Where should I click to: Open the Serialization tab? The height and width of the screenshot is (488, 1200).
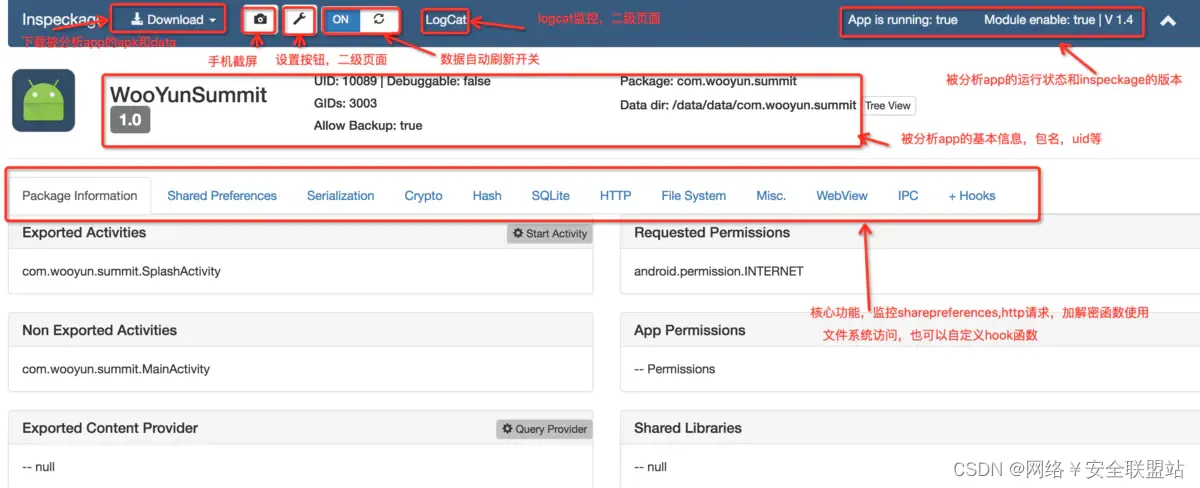pyautogui.click(x=341, y=196)
